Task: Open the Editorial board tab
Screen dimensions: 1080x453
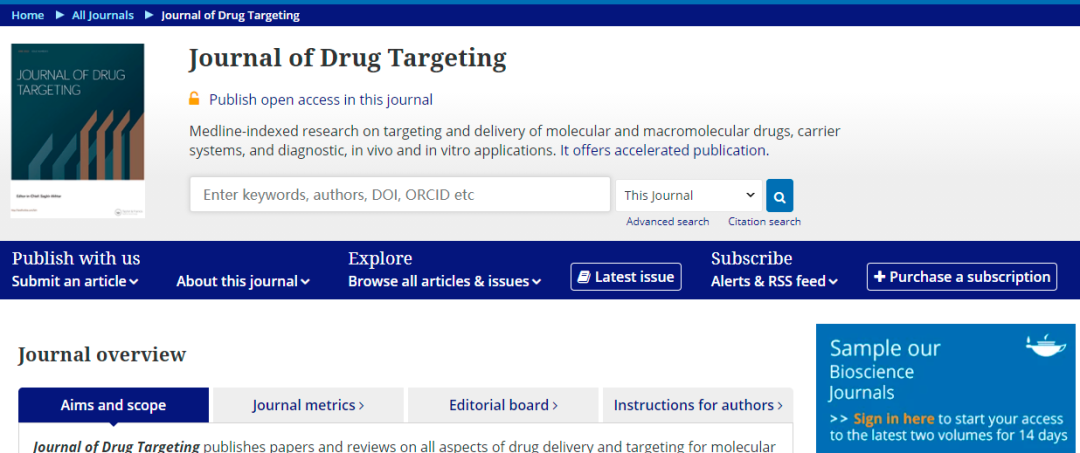Action: (x=503, y=405)
